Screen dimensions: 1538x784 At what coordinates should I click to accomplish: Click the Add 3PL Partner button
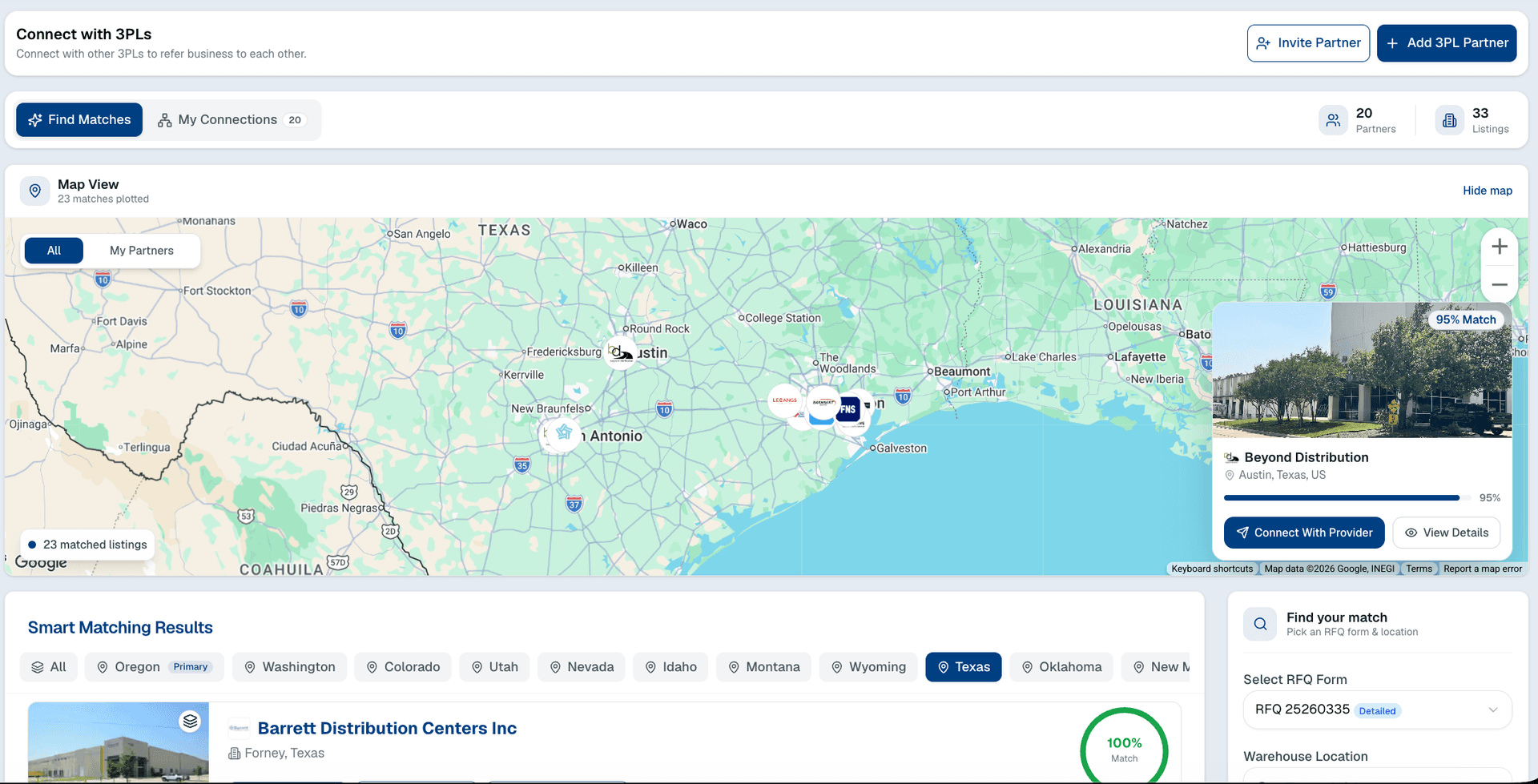(x=1447, y=43)
